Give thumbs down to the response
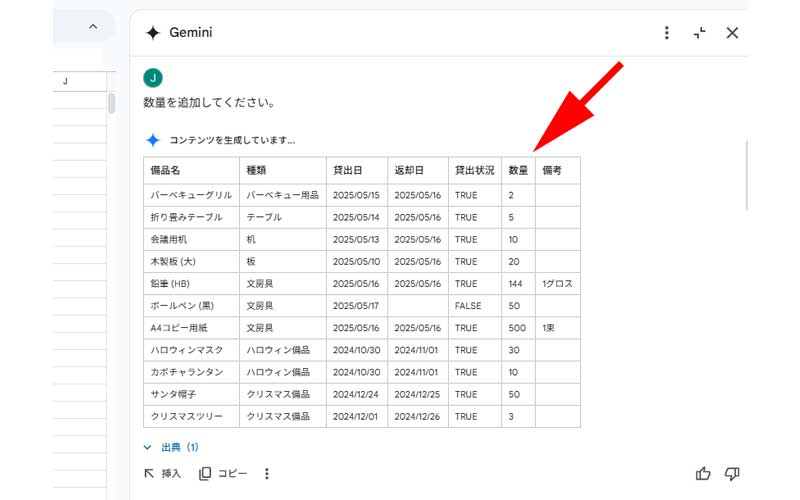Image resolution: width=800 pixels, height=500 pixels. coord(732,473)
